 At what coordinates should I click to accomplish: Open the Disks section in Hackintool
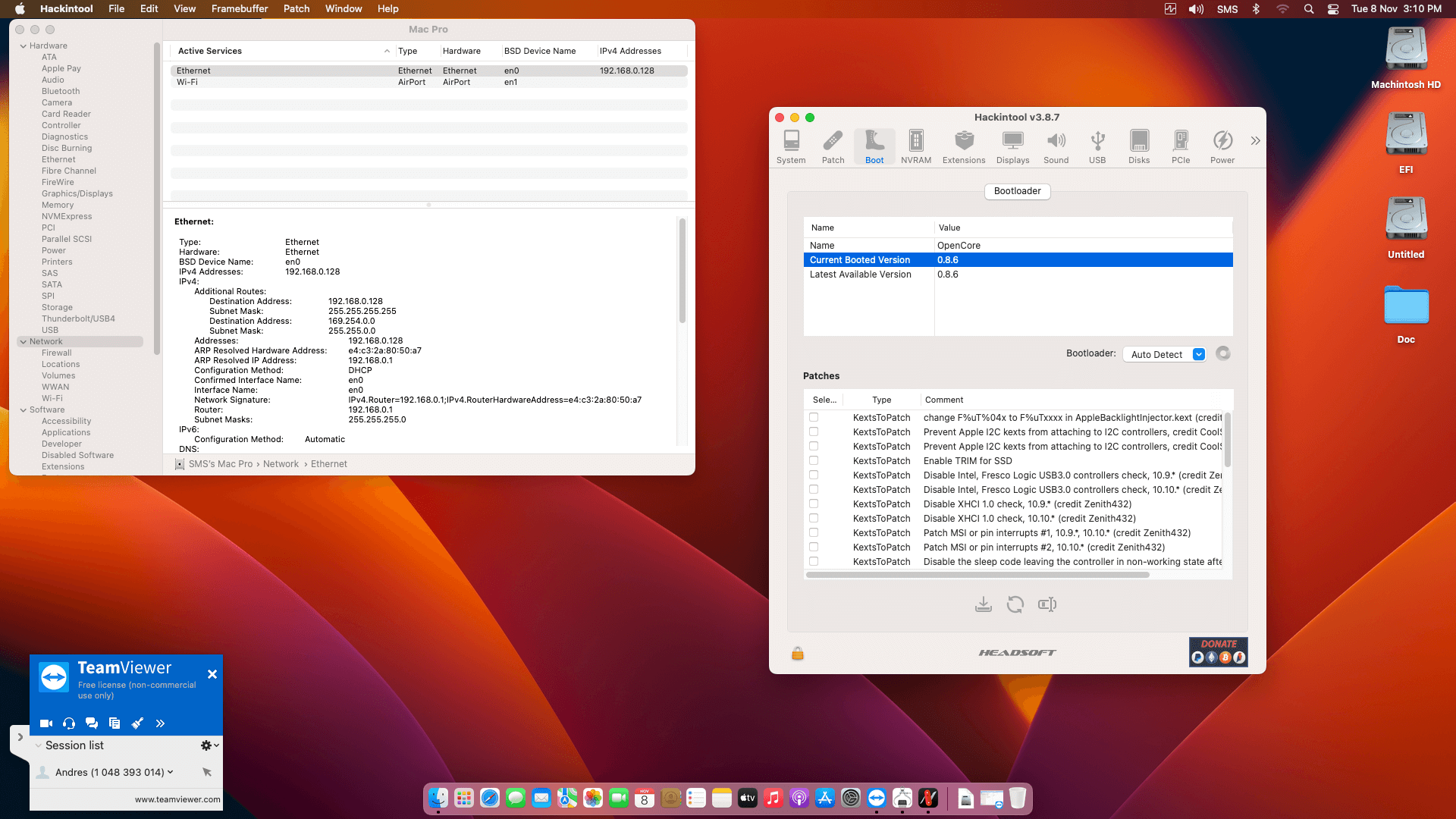[x=1139, y=146]
